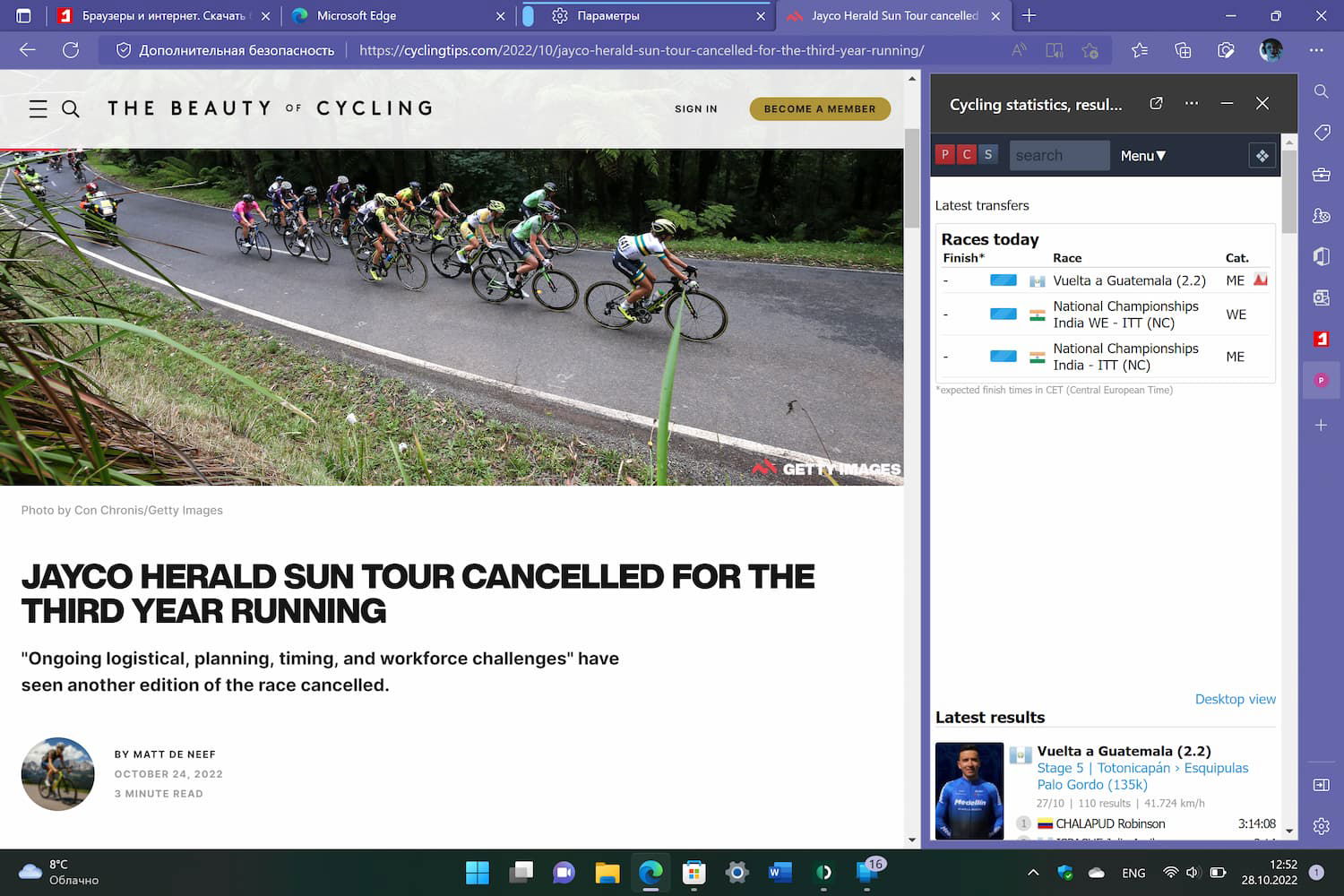Open Microsoft 365 in Edge sidebar
Image resolution: width=1344 pixels, height=896 pixels.
[1321, 256]
